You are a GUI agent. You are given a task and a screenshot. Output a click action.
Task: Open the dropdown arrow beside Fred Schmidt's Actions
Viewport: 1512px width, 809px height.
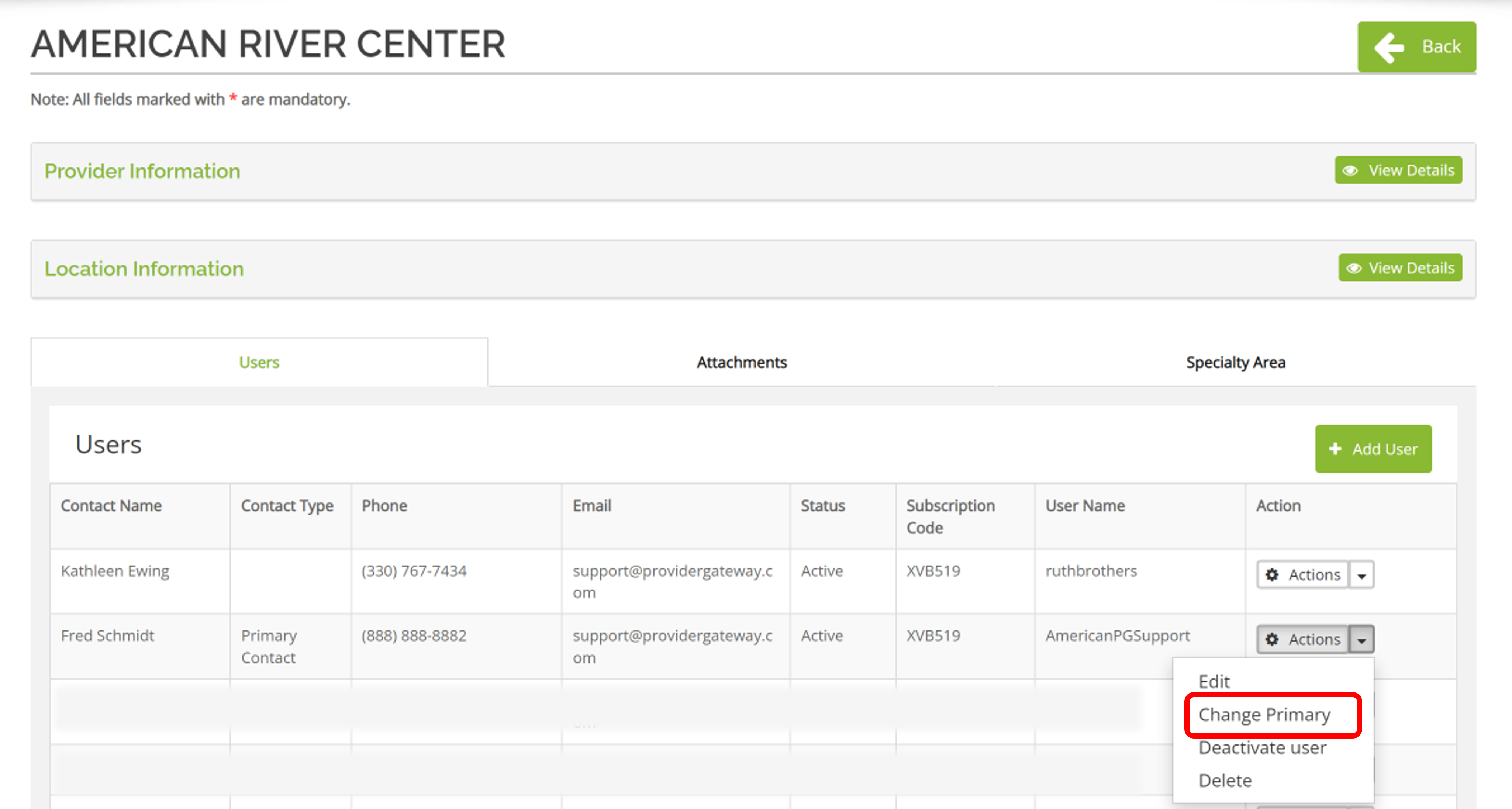pos(1364,639)
